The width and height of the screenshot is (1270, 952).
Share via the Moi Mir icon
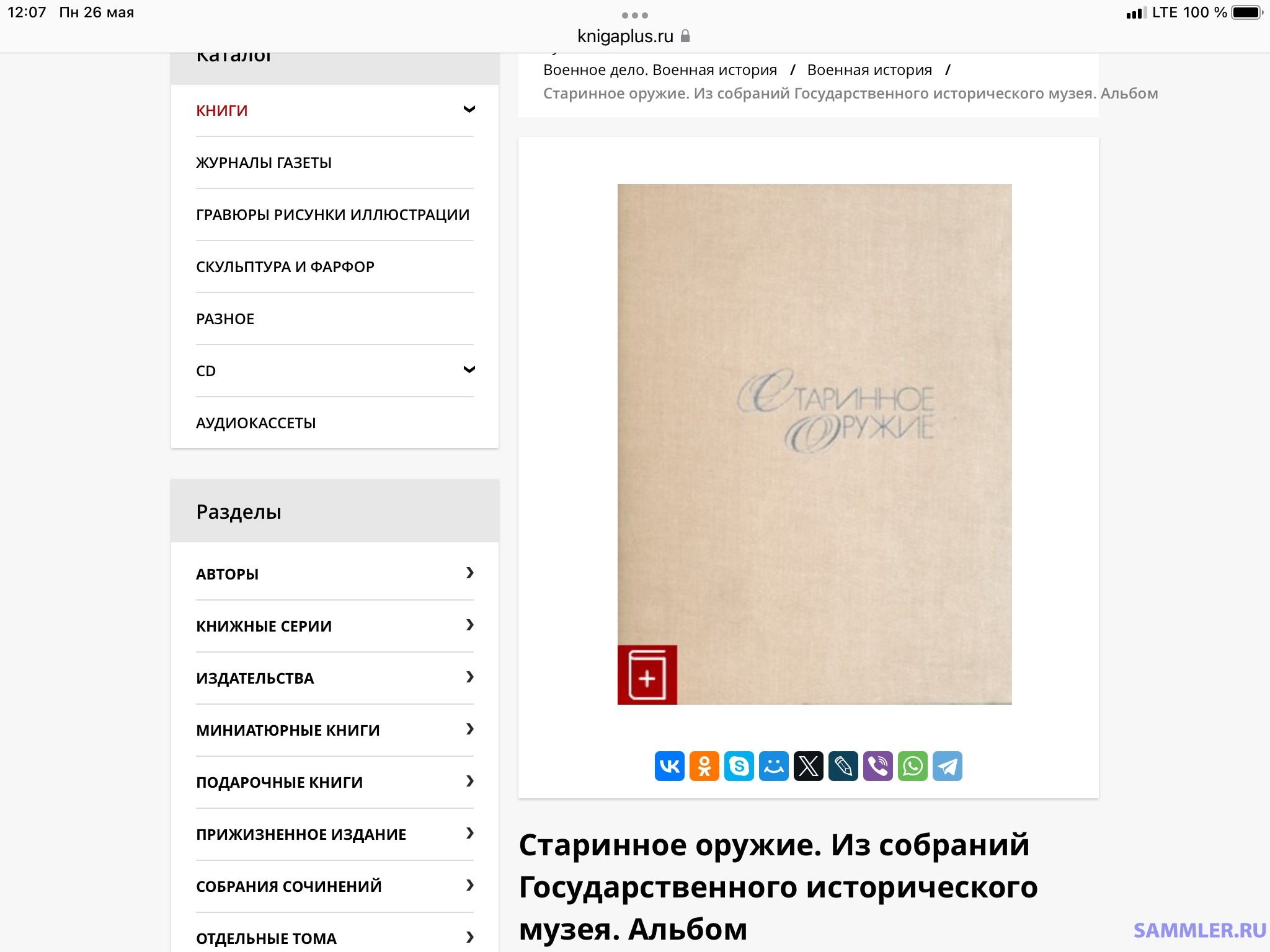774,766
